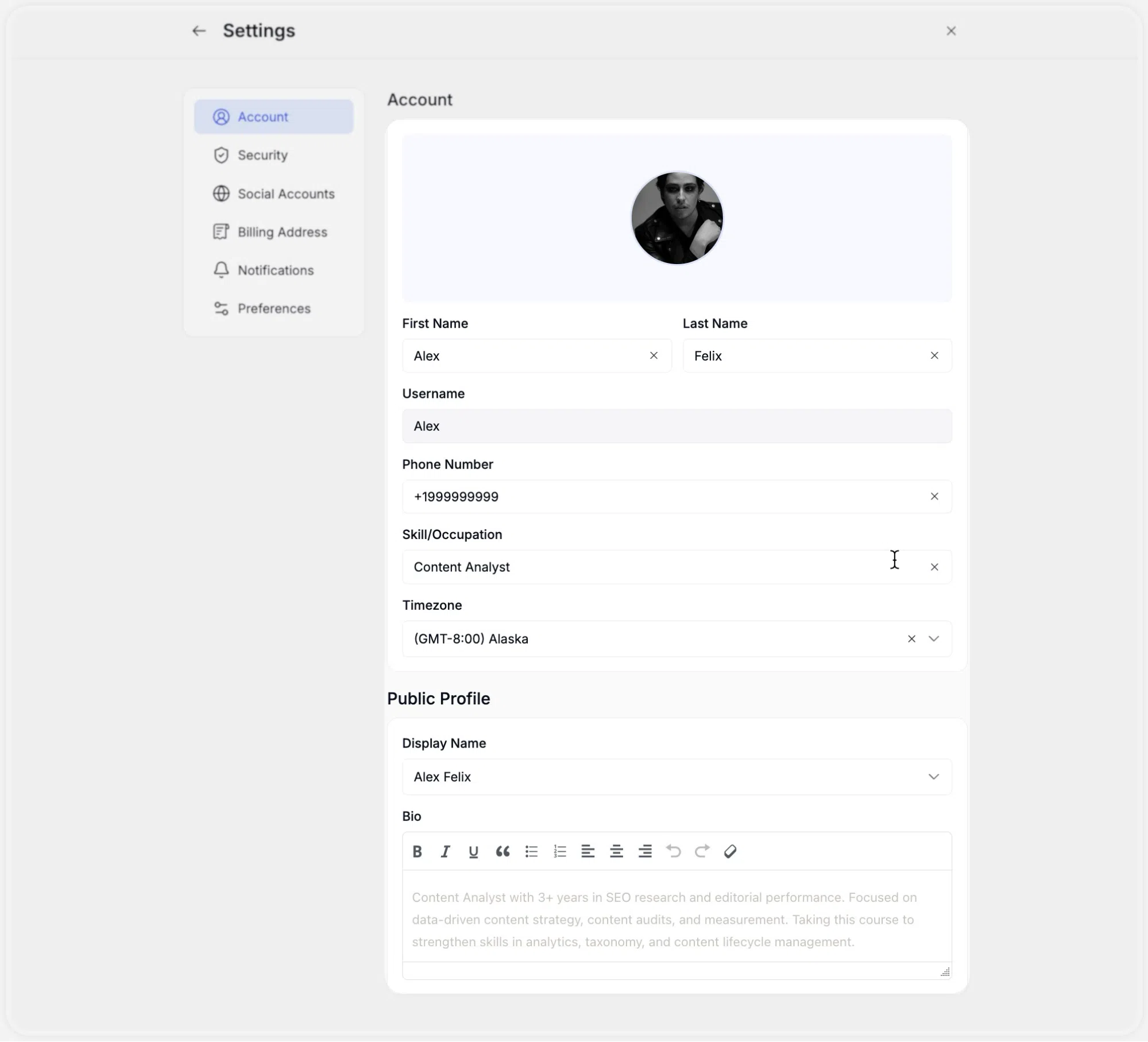
Task: Center align Bio text
Action: coord(616,851)
